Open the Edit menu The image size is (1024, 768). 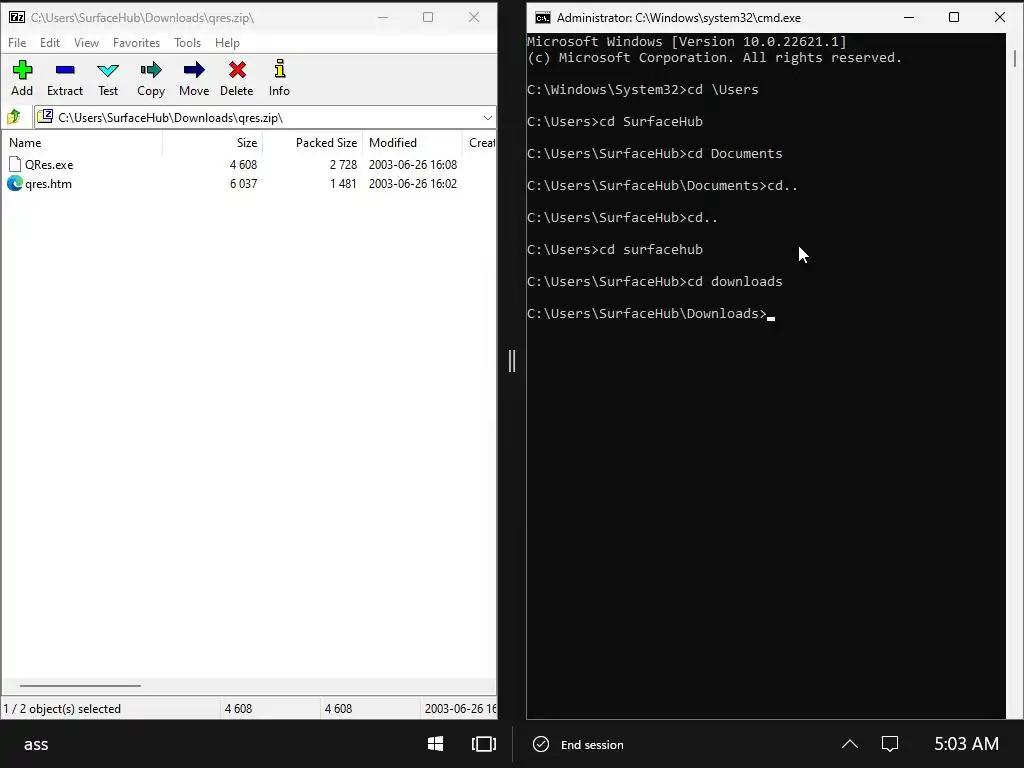pos(50,42)
